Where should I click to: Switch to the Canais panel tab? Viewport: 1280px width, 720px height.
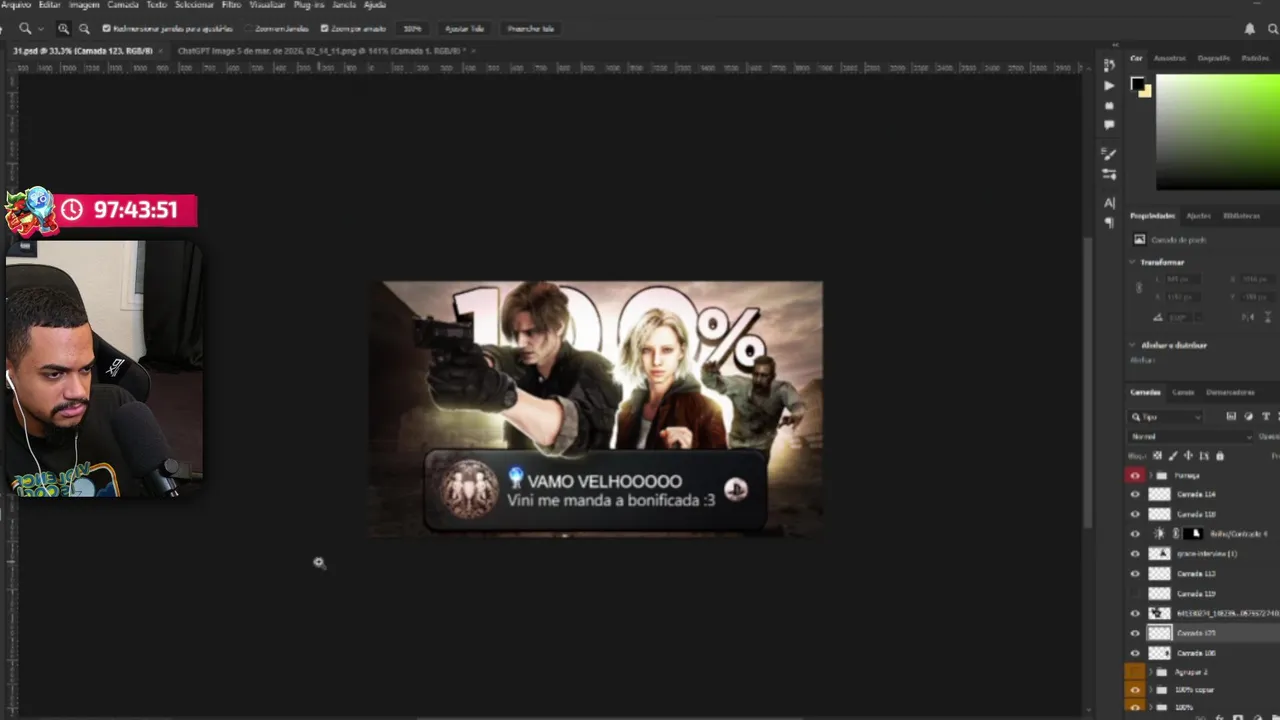[x=1183, y=392]
